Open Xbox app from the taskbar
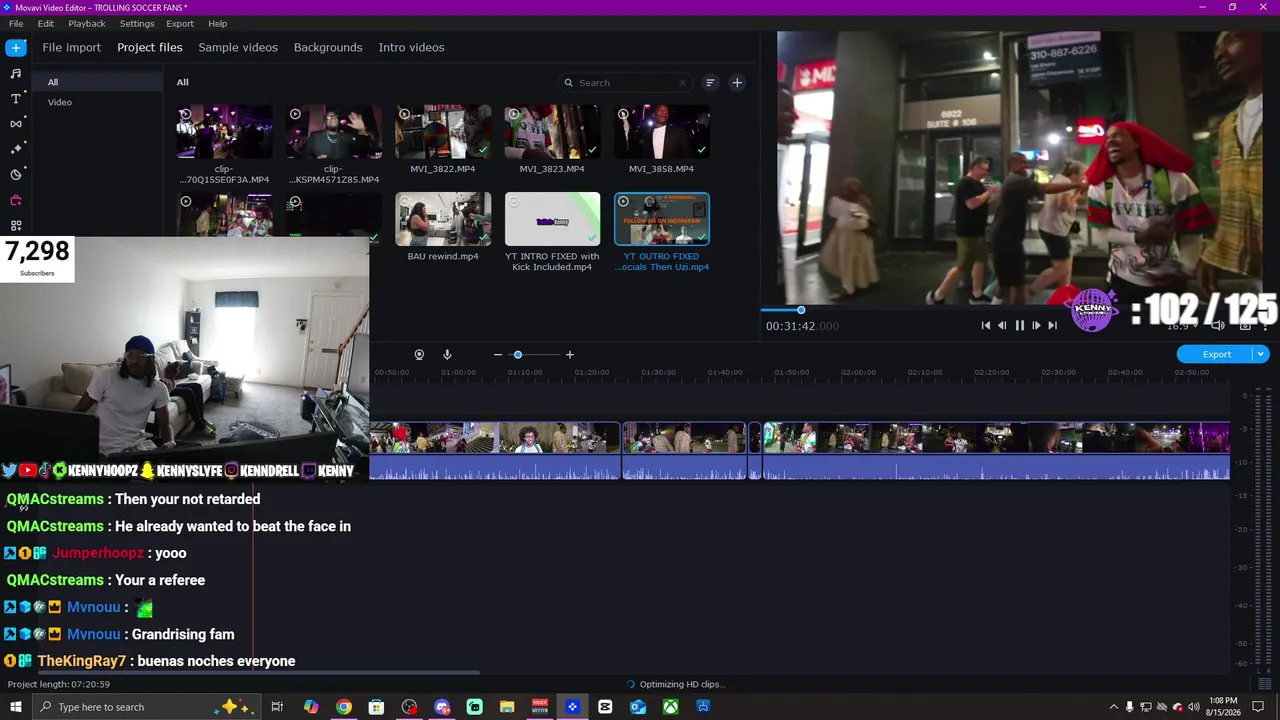The width and height of the screenshot is (1280, 720). coord(670,707)
